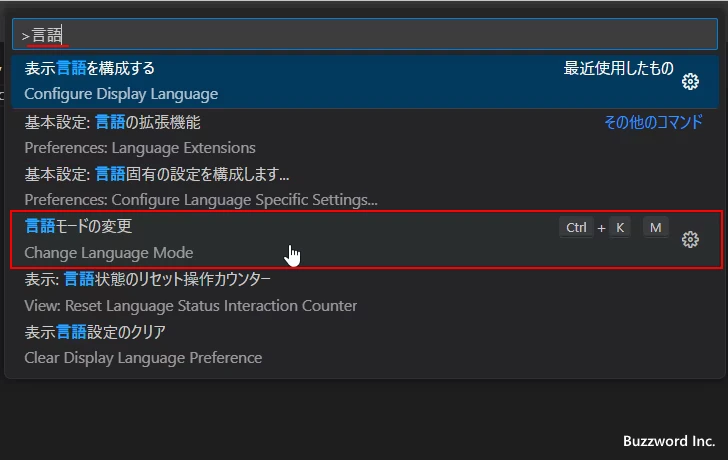
Task: Select 'Configure Display Language' command
Action: (x=365, y=81)
